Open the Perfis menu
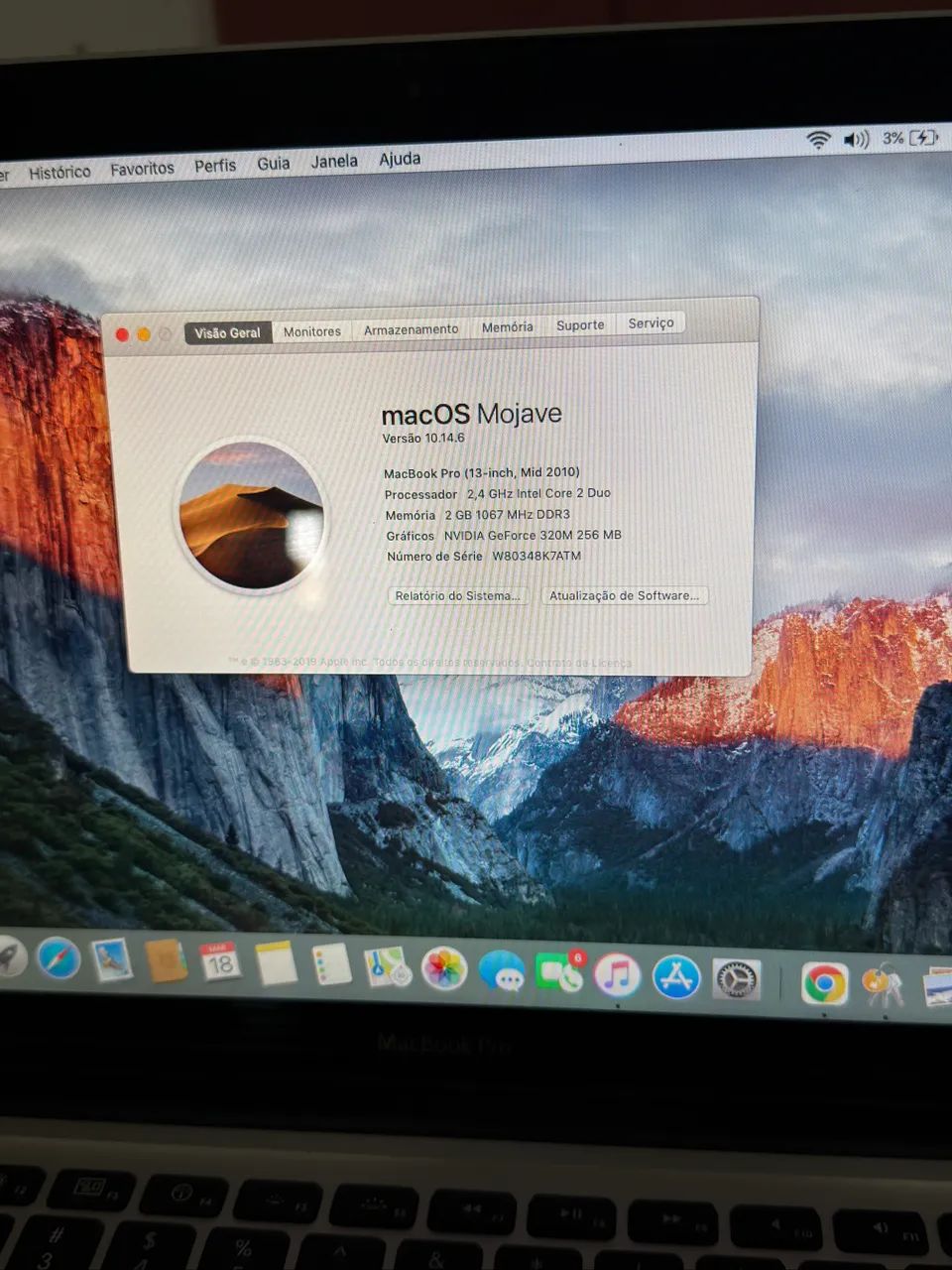Screen dimensions: 952x1270 click(x=215, y=166)
